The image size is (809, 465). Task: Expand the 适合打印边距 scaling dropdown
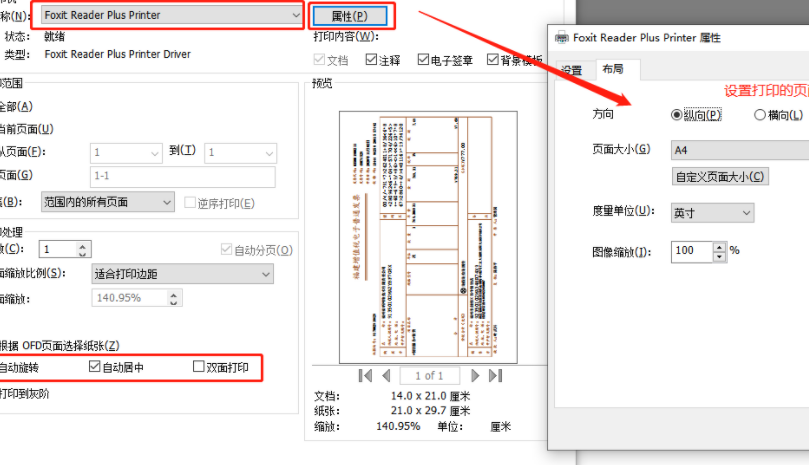pos(265,274)
